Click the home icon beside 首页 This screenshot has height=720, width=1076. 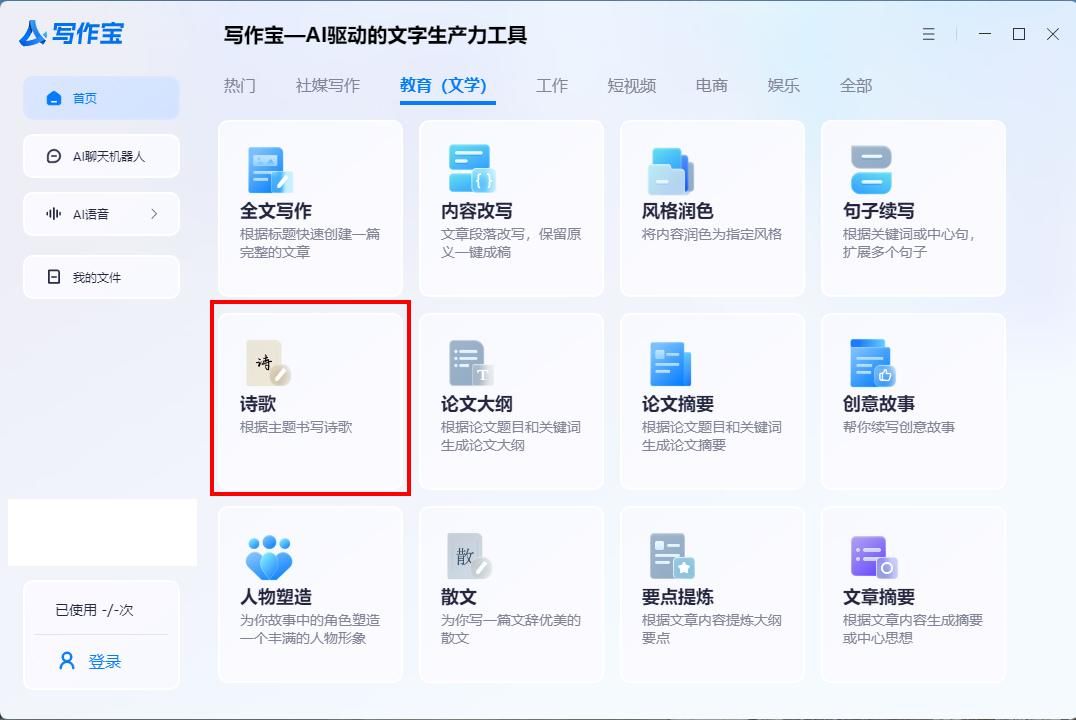pyautogui.click(x=54, y=98)
